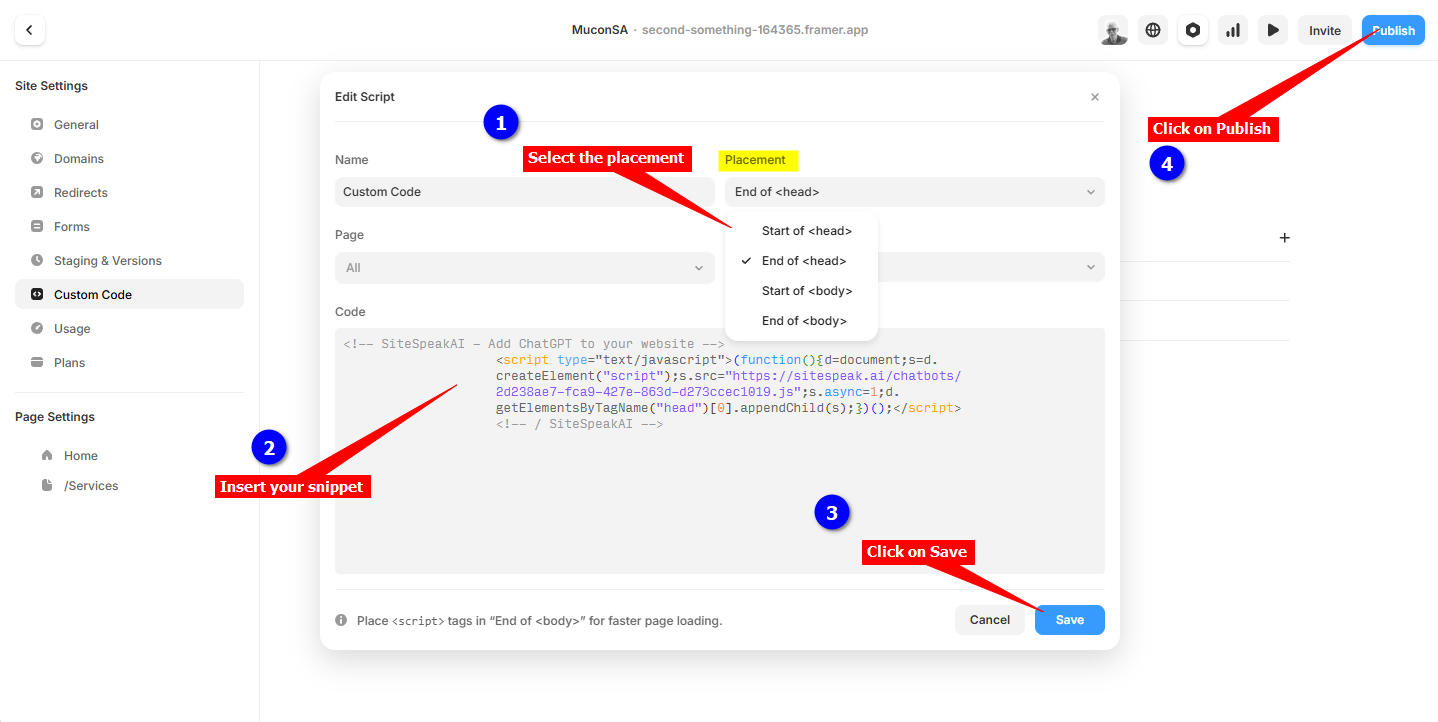Open Staging & Versions settings
This screenshot has width=1438, height=722.
(129, 261)
